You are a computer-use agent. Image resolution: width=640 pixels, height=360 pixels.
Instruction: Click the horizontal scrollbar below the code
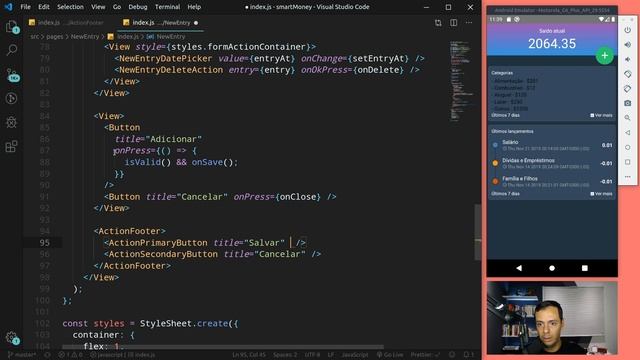click(x=222, y=347)
